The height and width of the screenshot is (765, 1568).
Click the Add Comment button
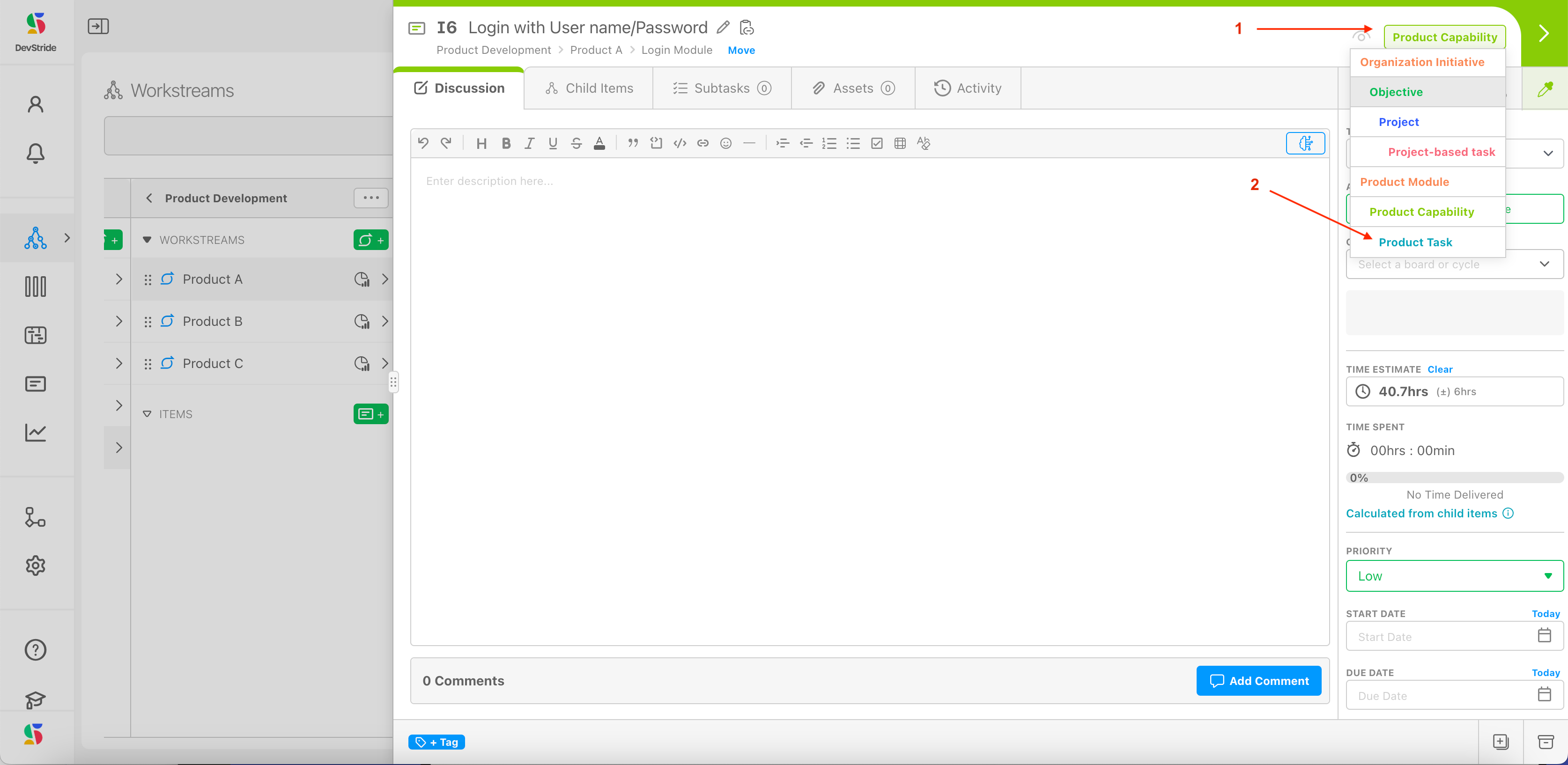tap(1258, 680)
